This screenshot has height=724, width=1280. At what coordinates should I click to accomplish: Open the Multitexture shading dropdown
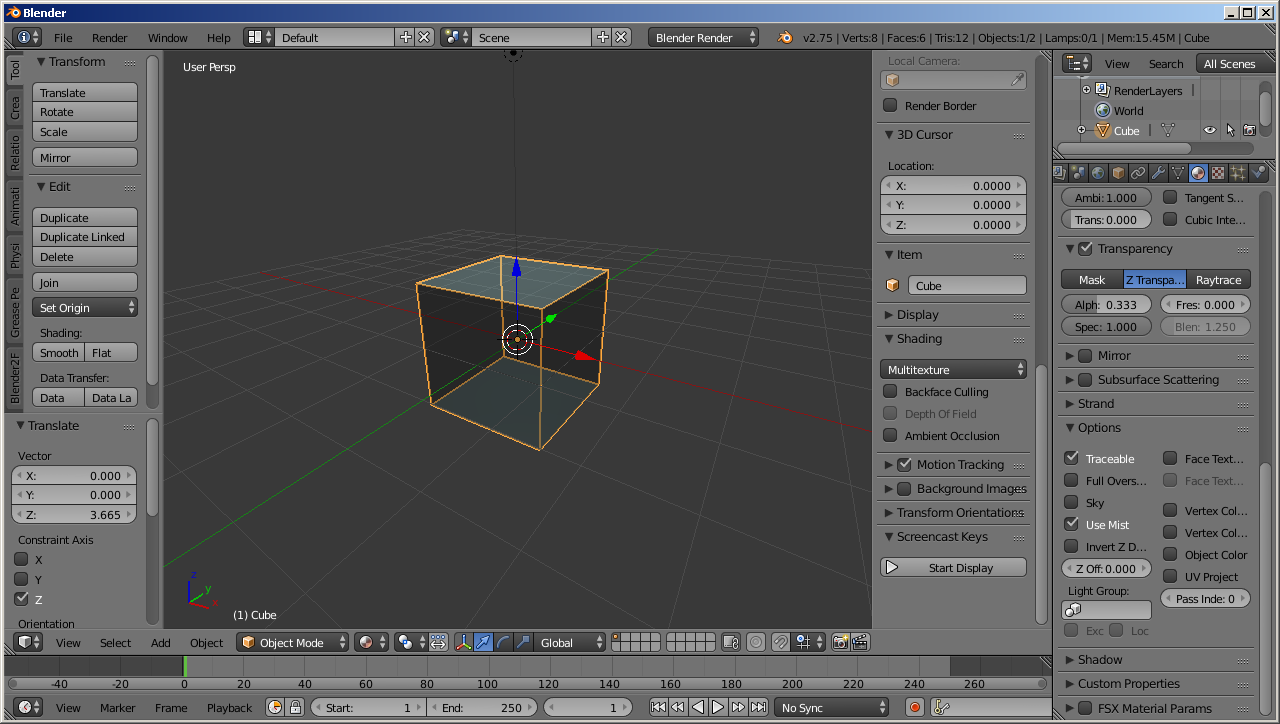point(953,369)
